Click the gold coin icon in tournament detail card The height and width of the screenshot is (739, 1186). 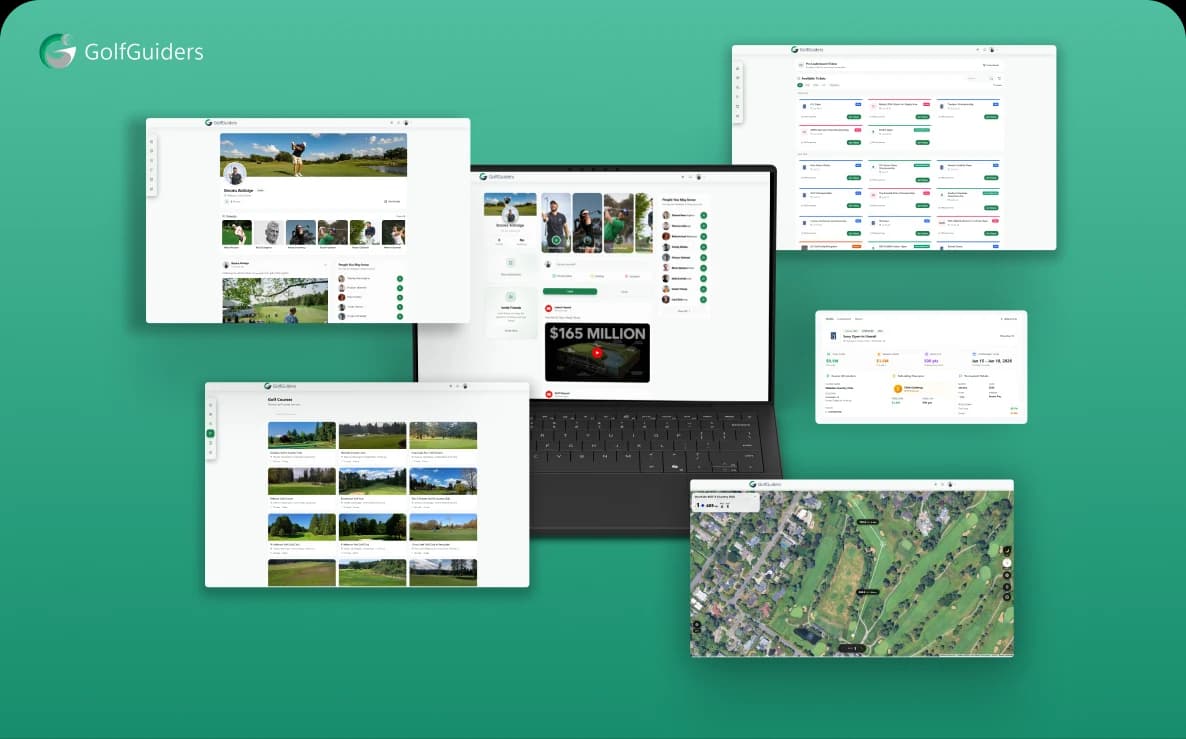click(x=898, y=389)
